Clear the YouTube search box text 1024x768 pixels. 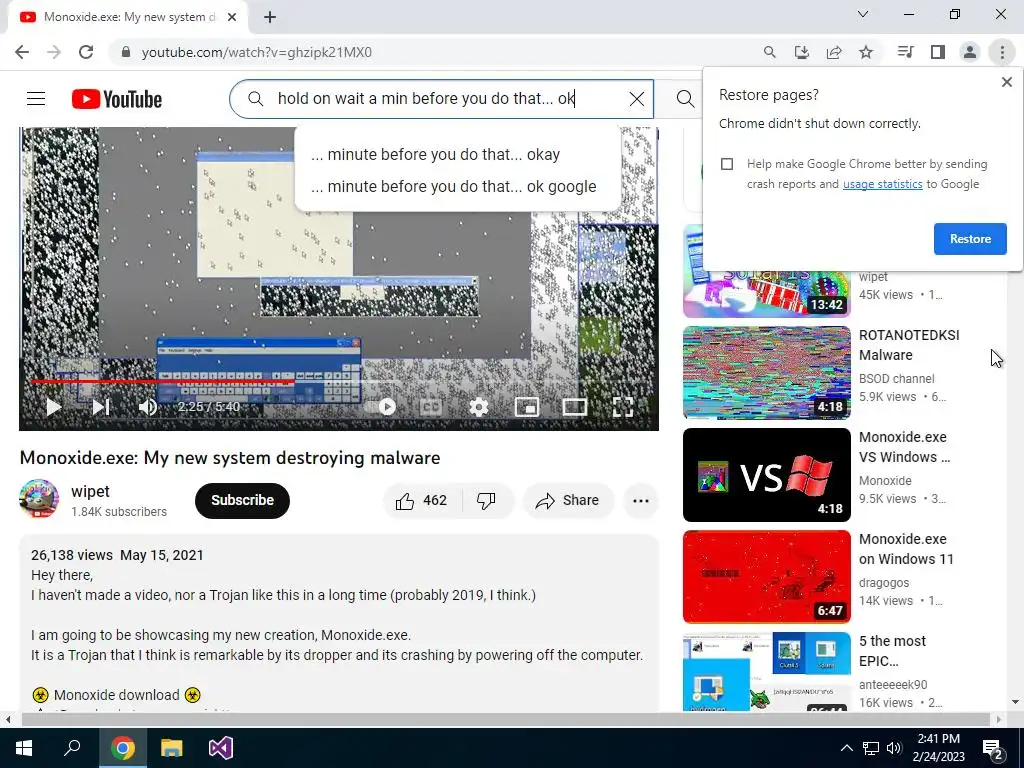point(636,99)
